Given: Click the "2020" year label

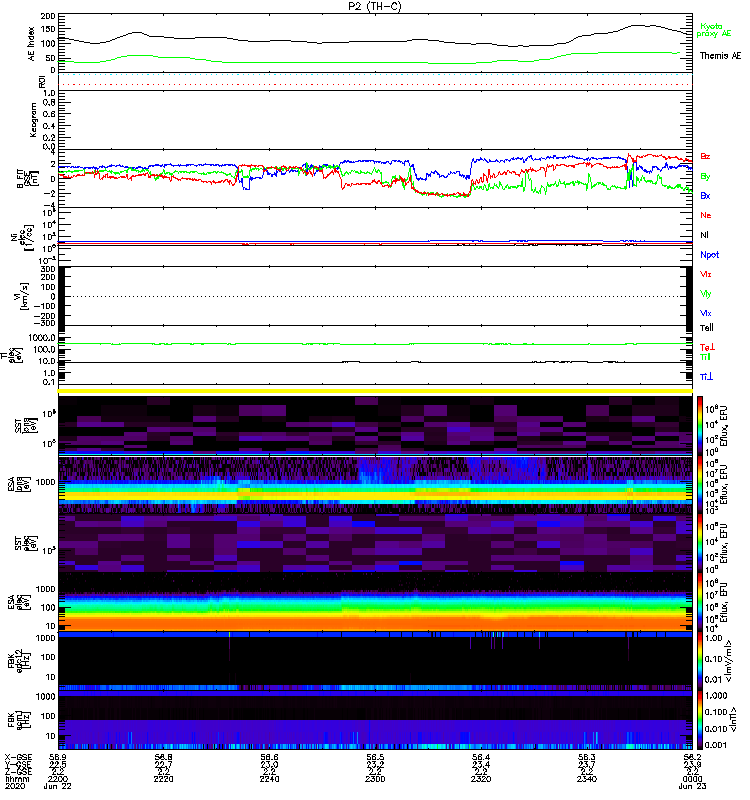Looking at the screenshot, I should coord(15,787).
